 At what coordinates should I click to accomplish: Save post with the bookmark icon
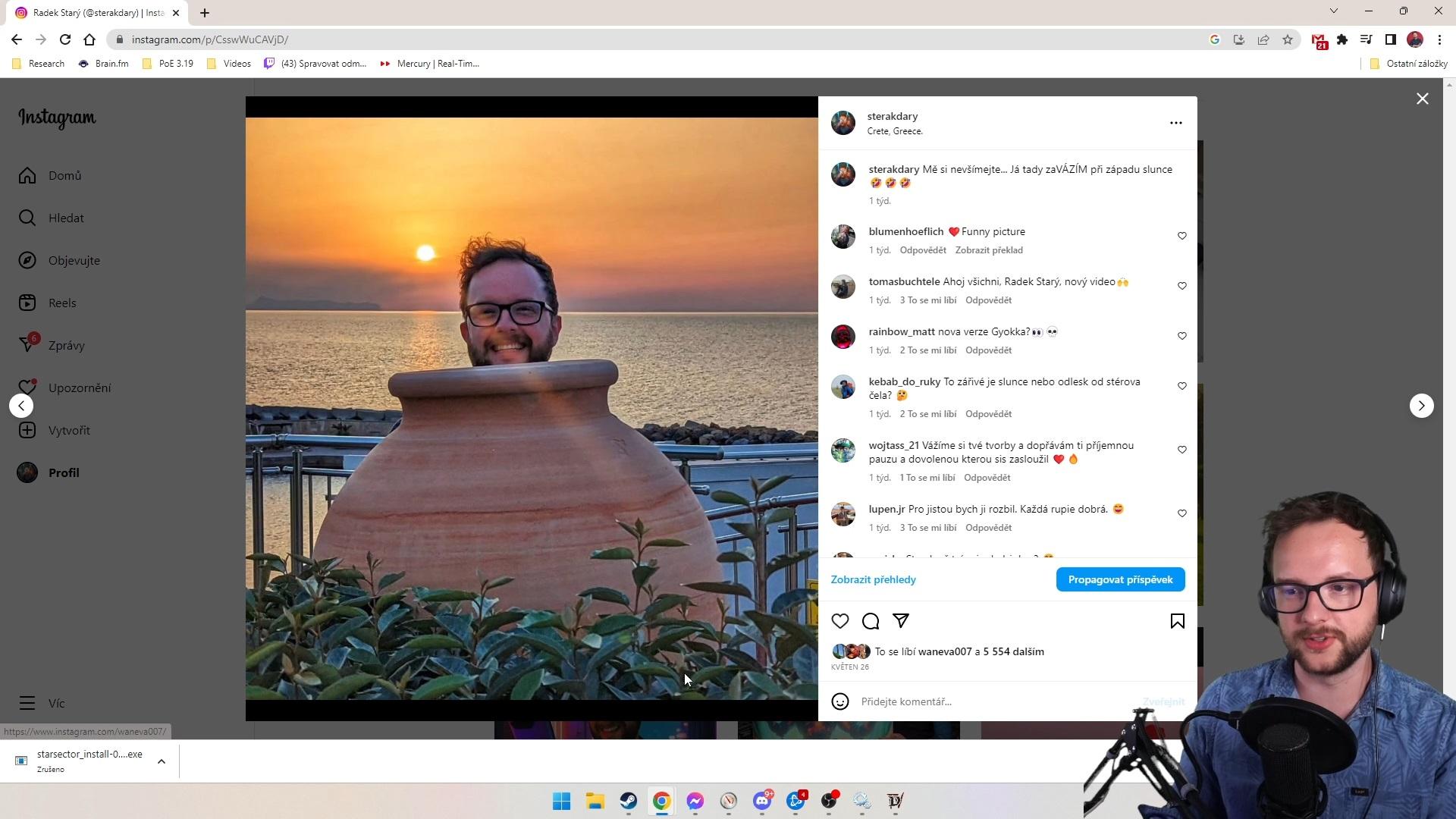1177,621
